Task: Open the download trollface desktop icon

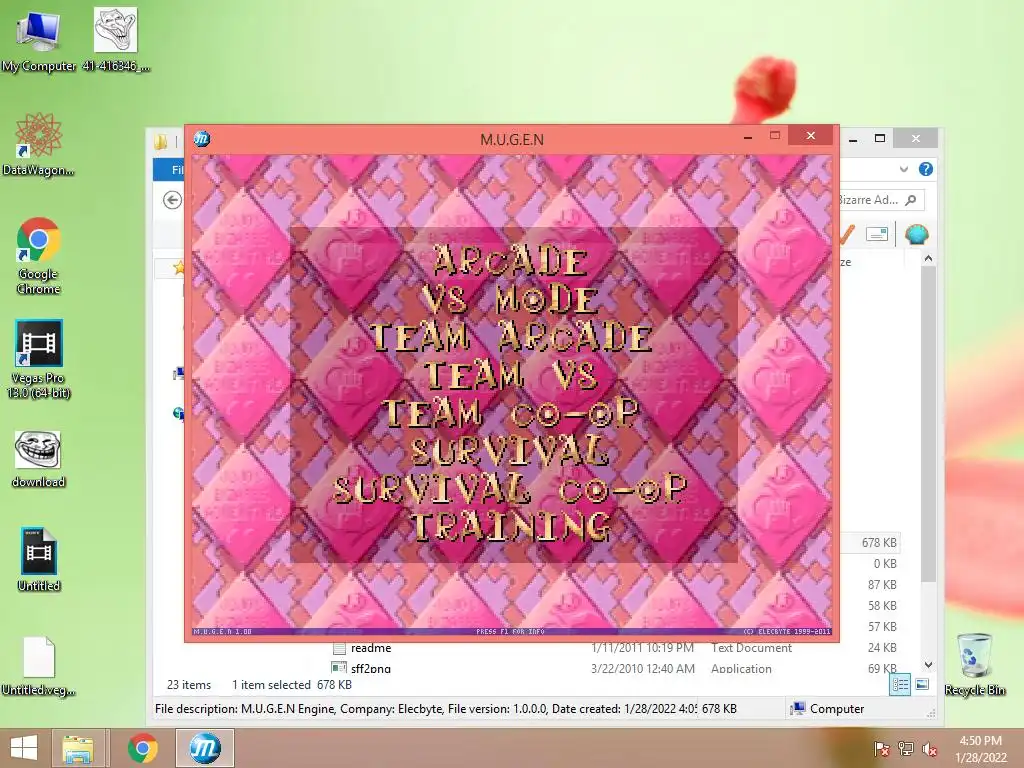Action: pyautogui.click(x=38, y=459)
